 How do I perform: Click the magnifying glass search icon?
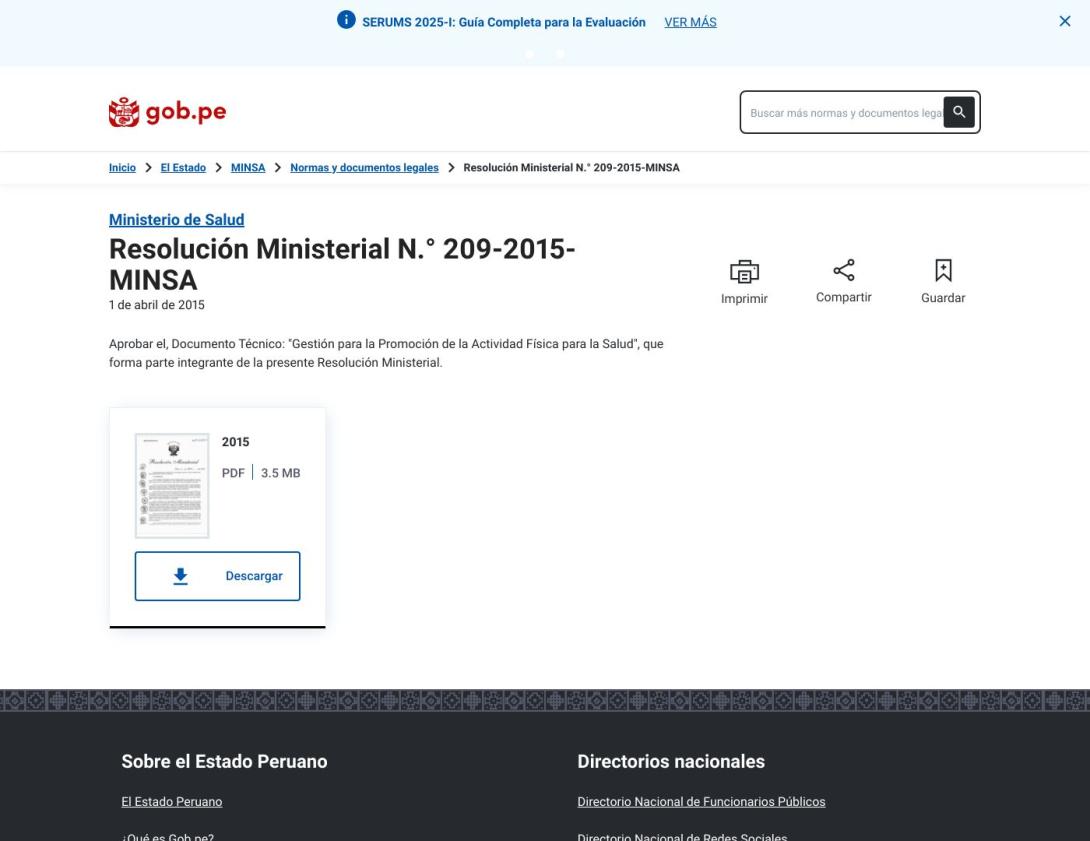click(x=959, y=112)
